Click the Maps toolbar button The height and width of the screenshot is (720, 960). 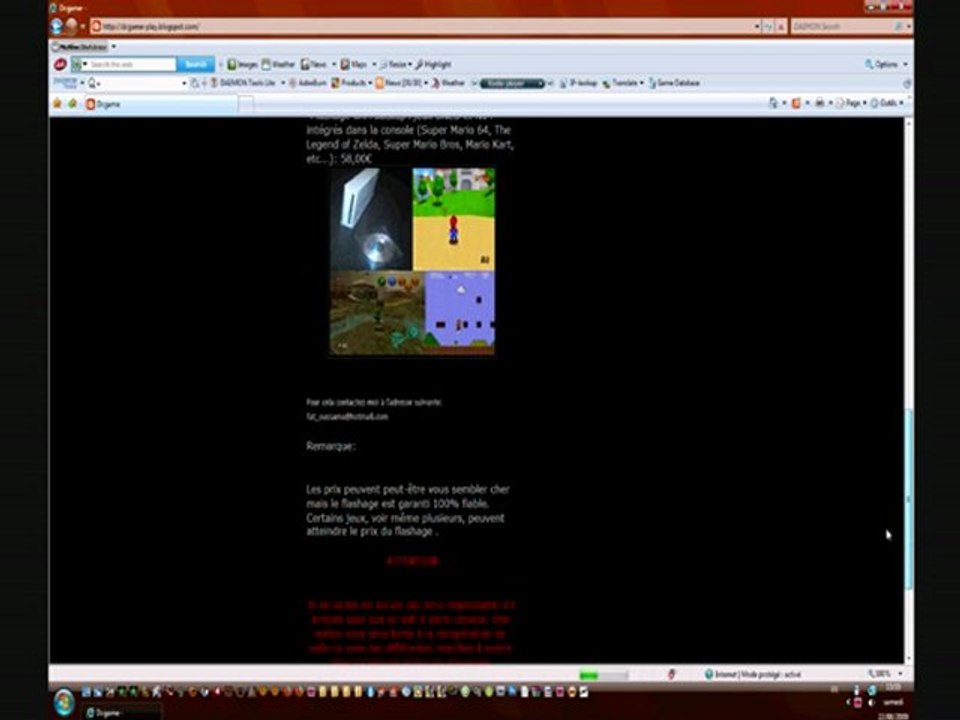point(354,64)
